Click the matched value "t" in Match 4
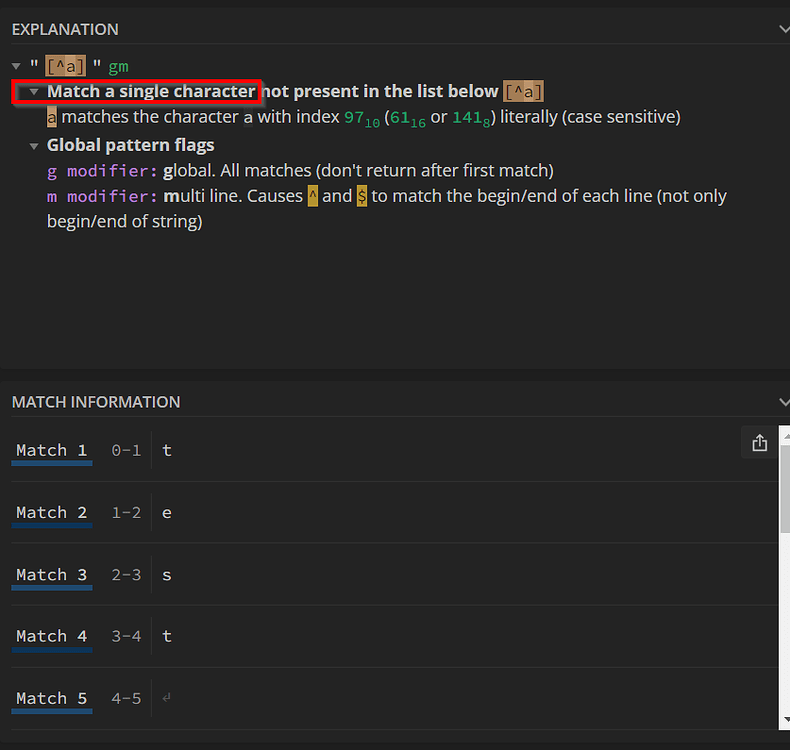This screenshot has height=750, width=790. (x=167, y=636)
